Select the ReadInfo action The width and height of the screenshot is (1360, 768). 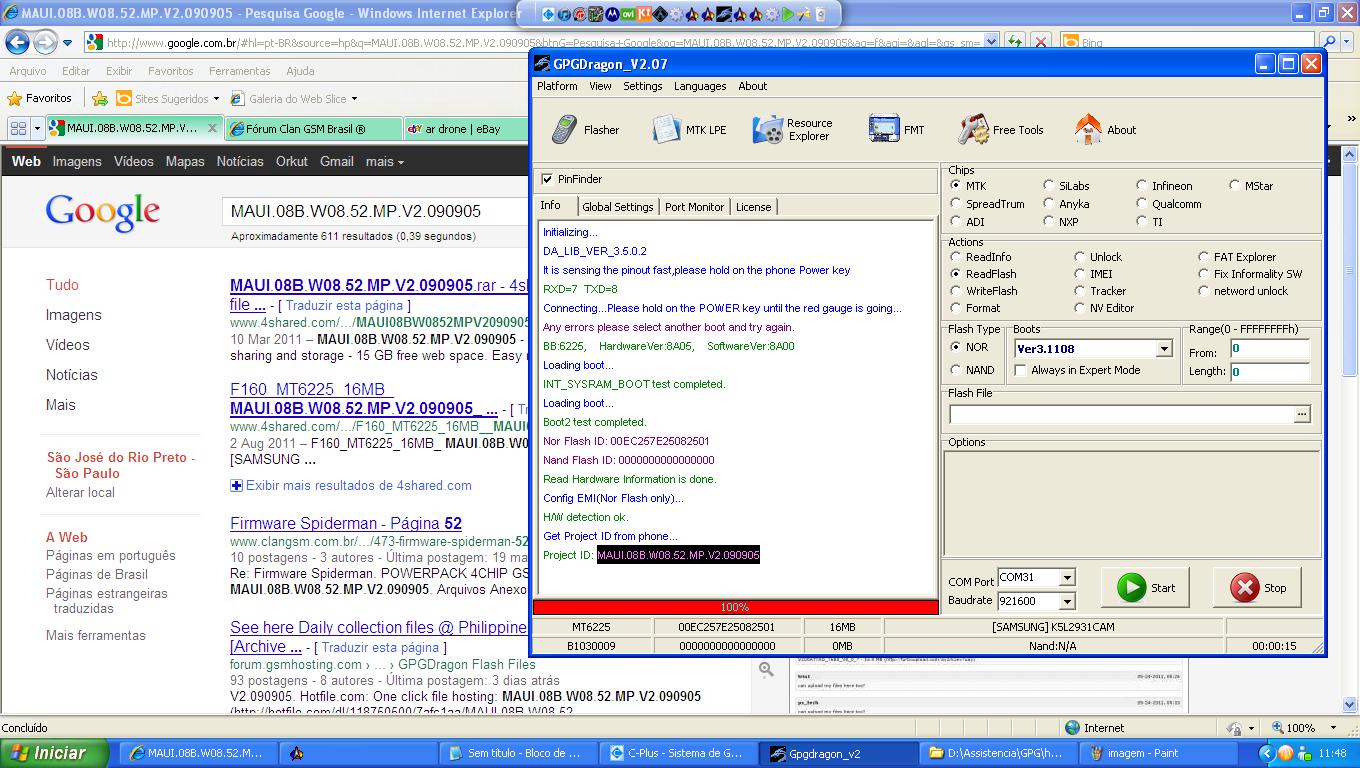955,257
